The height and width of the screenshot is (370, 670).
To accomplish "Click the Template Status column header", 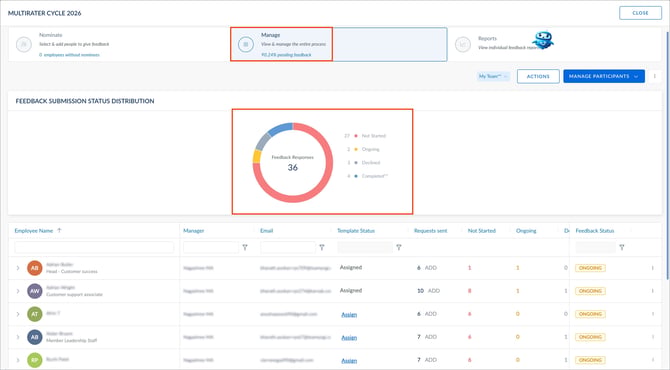I will (x=356, y=230).
